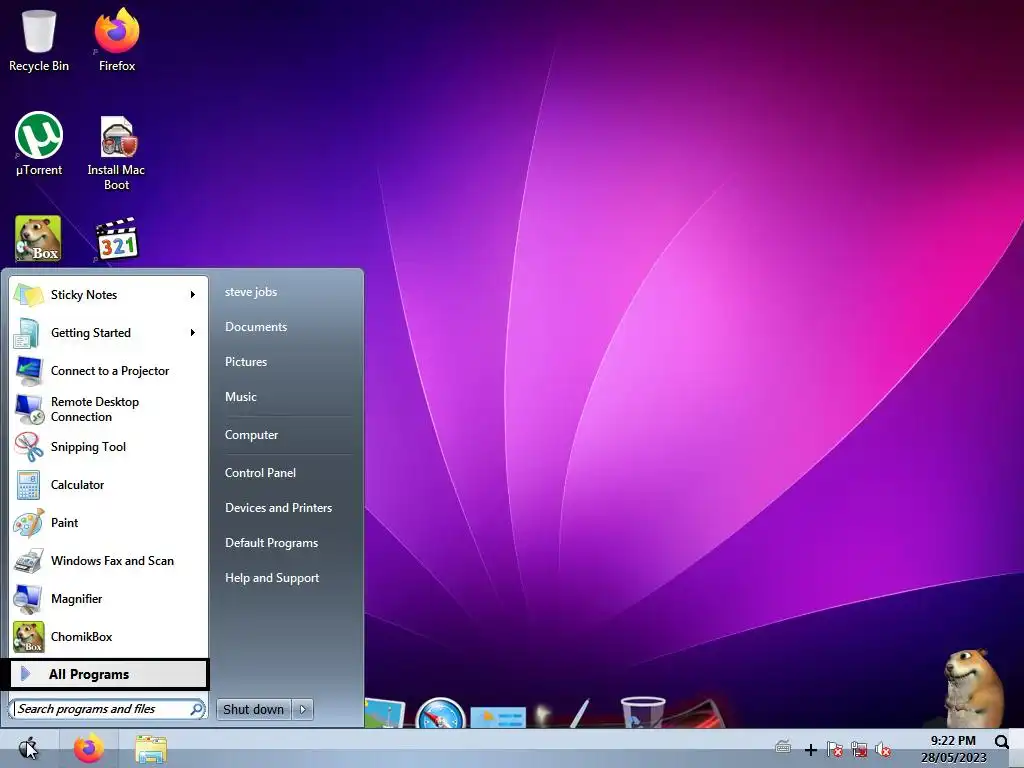Screen dimensions: 1024x768
Task: Click the search magnifier icon in Start menu search box
Action: (x=196, y=709)
